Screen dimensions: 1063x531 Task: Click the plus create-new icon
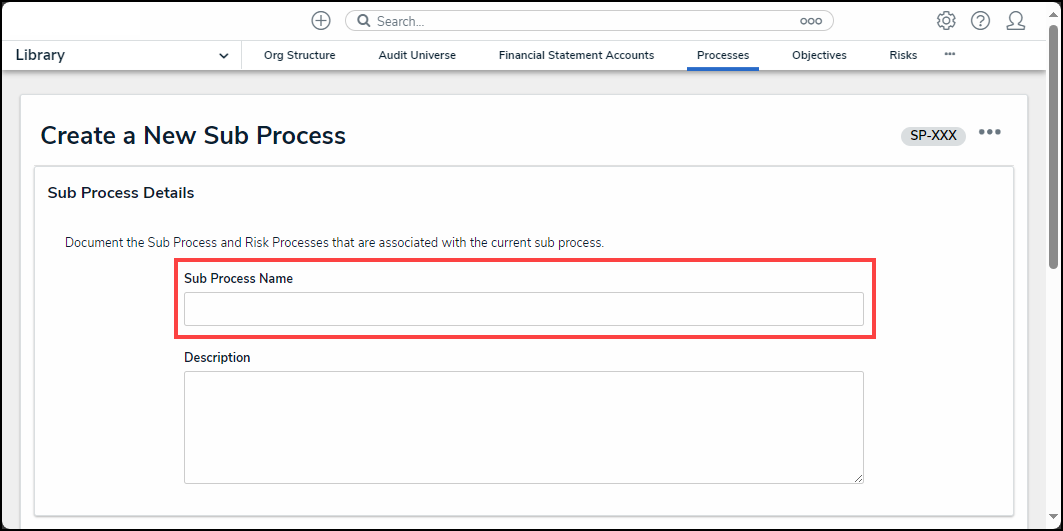tap(320, 21)
